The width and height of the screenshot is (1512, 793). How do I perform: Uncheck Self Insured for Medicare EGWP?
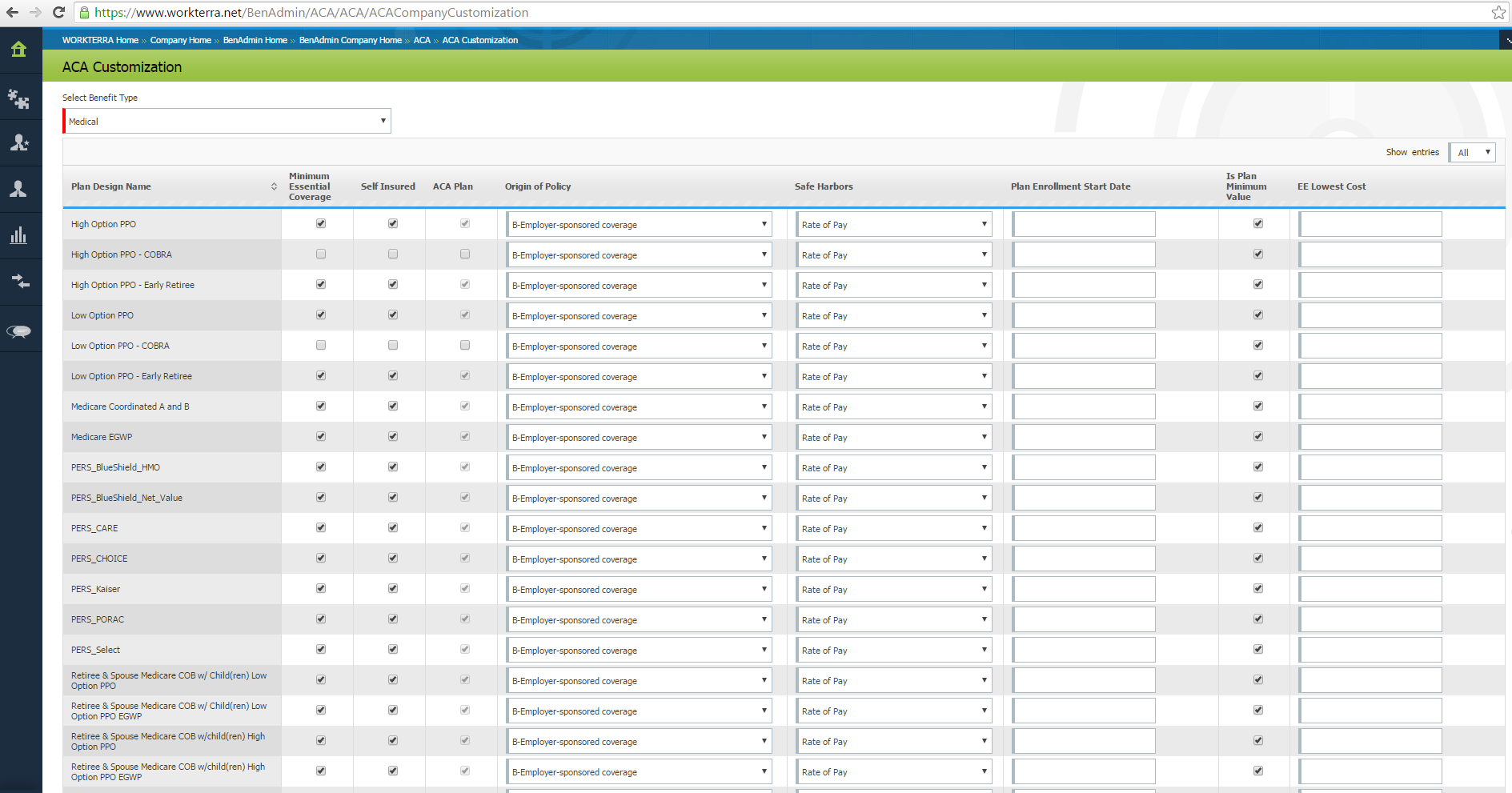pyautogui.click(x=393, y=437)
